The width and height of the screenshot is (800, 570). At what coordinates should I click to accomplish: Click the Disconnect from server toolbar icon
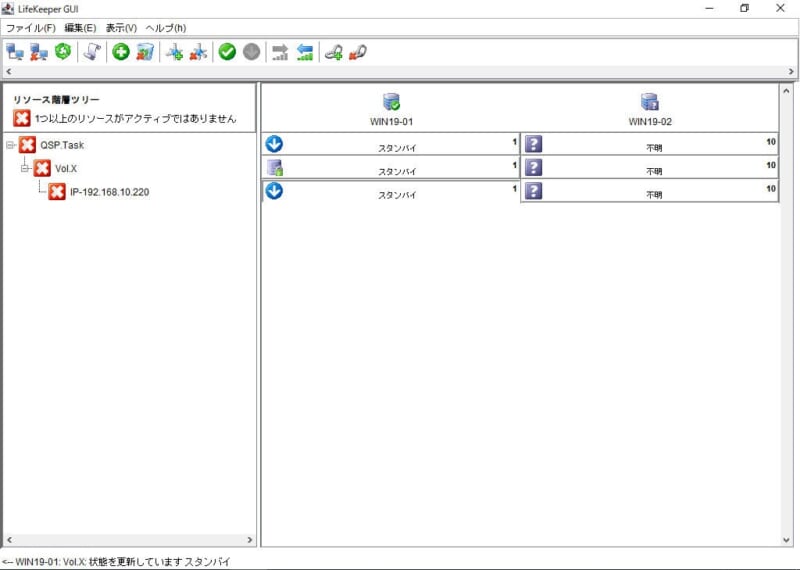39,52
